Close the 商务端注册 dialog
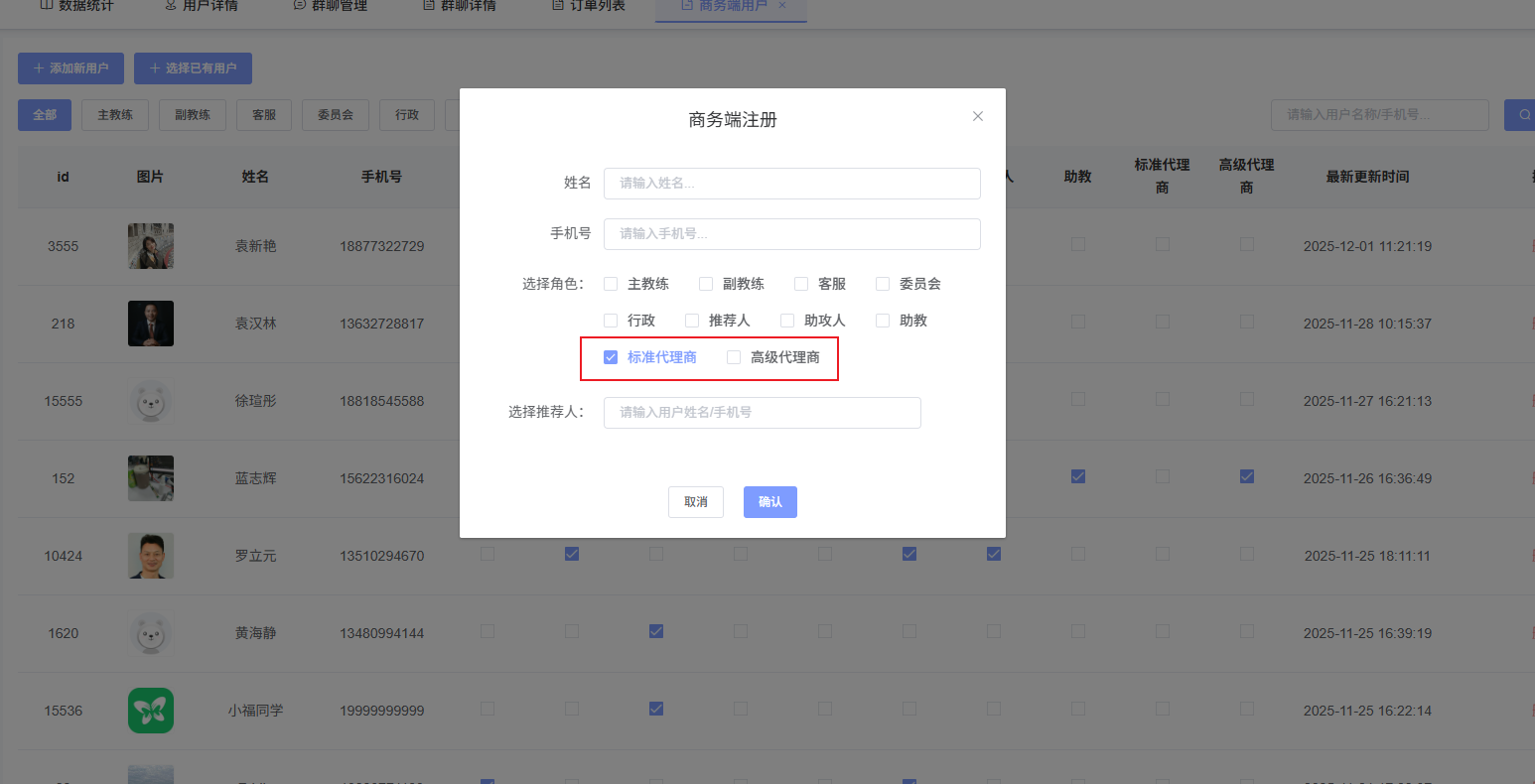The width and height of the screenshot is (1535, 784). (977, 115)
